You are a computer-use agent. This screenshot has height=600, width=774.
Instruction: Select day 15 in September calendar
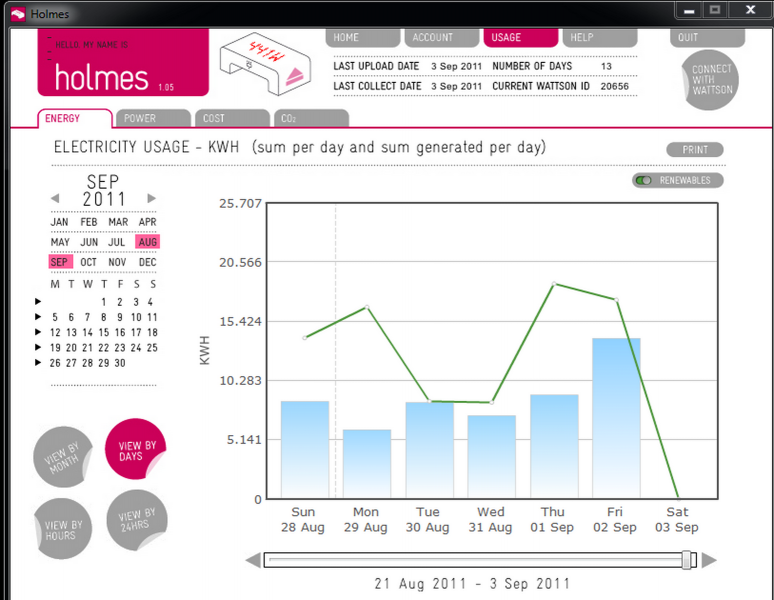(x=103, y=333)
